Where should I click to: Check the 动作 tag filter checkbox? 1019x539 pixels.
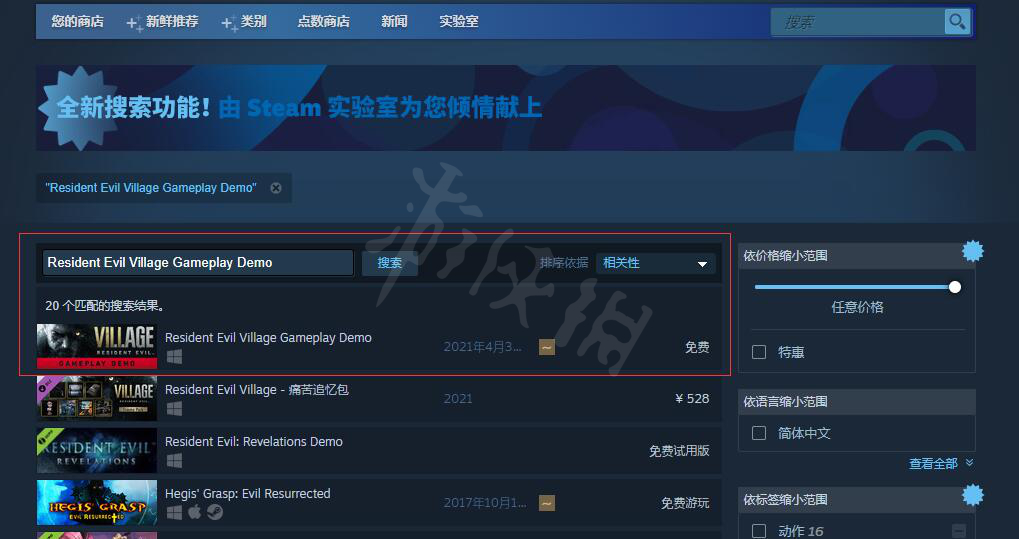click(759, 531)
